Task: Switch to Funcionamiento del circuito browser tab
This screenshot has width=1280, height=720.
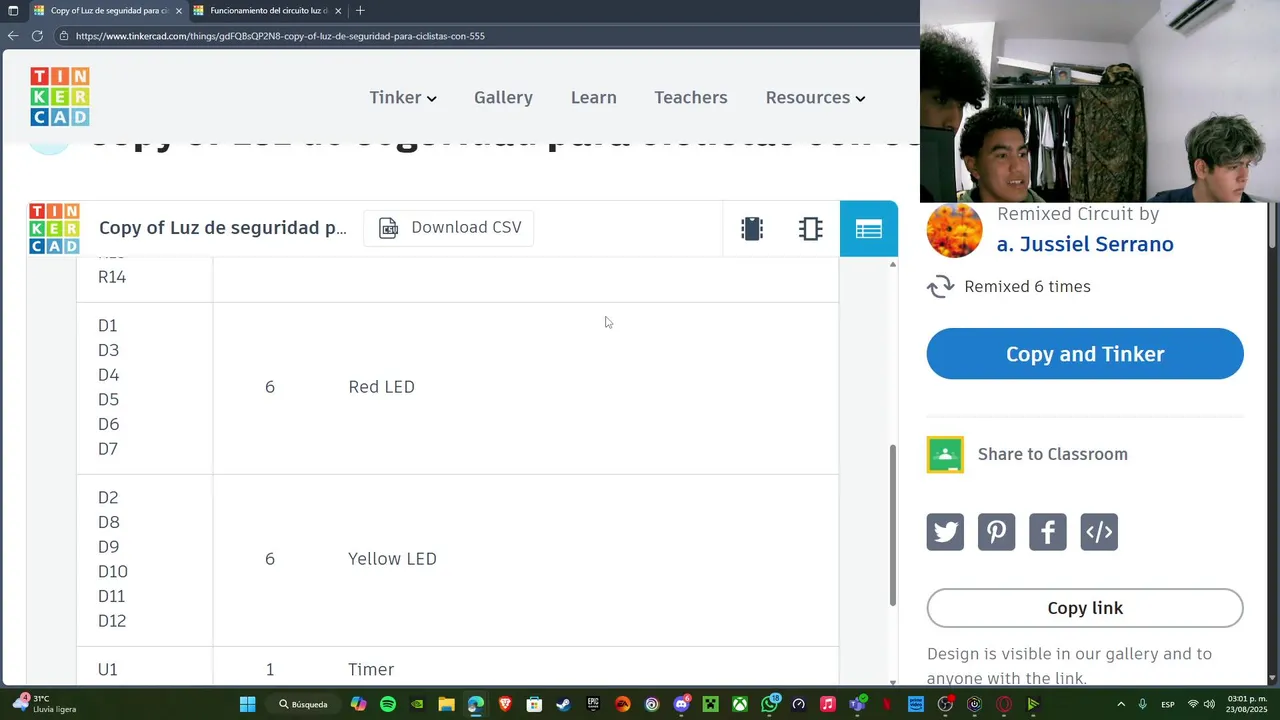Action: 269,11
